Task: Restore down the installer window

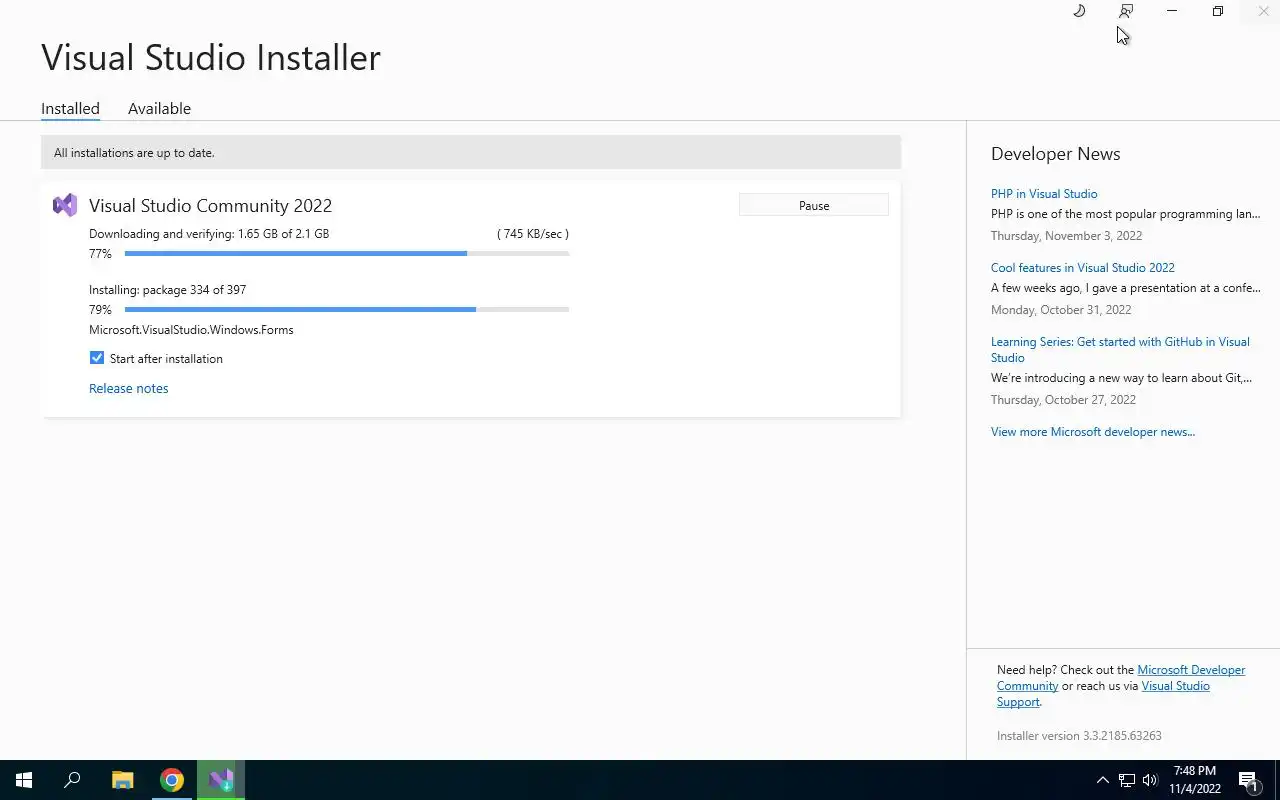Action: tap(1218, 11)
